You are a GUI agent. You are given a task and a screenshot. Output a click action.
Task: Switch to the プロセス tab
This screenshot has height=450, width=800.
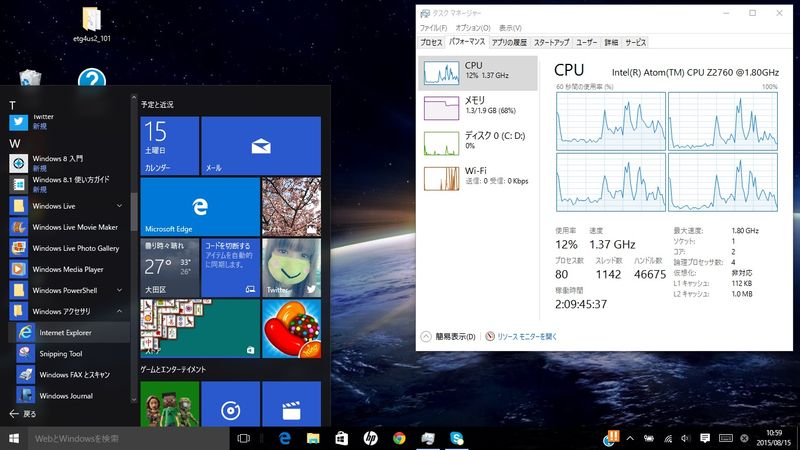tap(431, 42)
